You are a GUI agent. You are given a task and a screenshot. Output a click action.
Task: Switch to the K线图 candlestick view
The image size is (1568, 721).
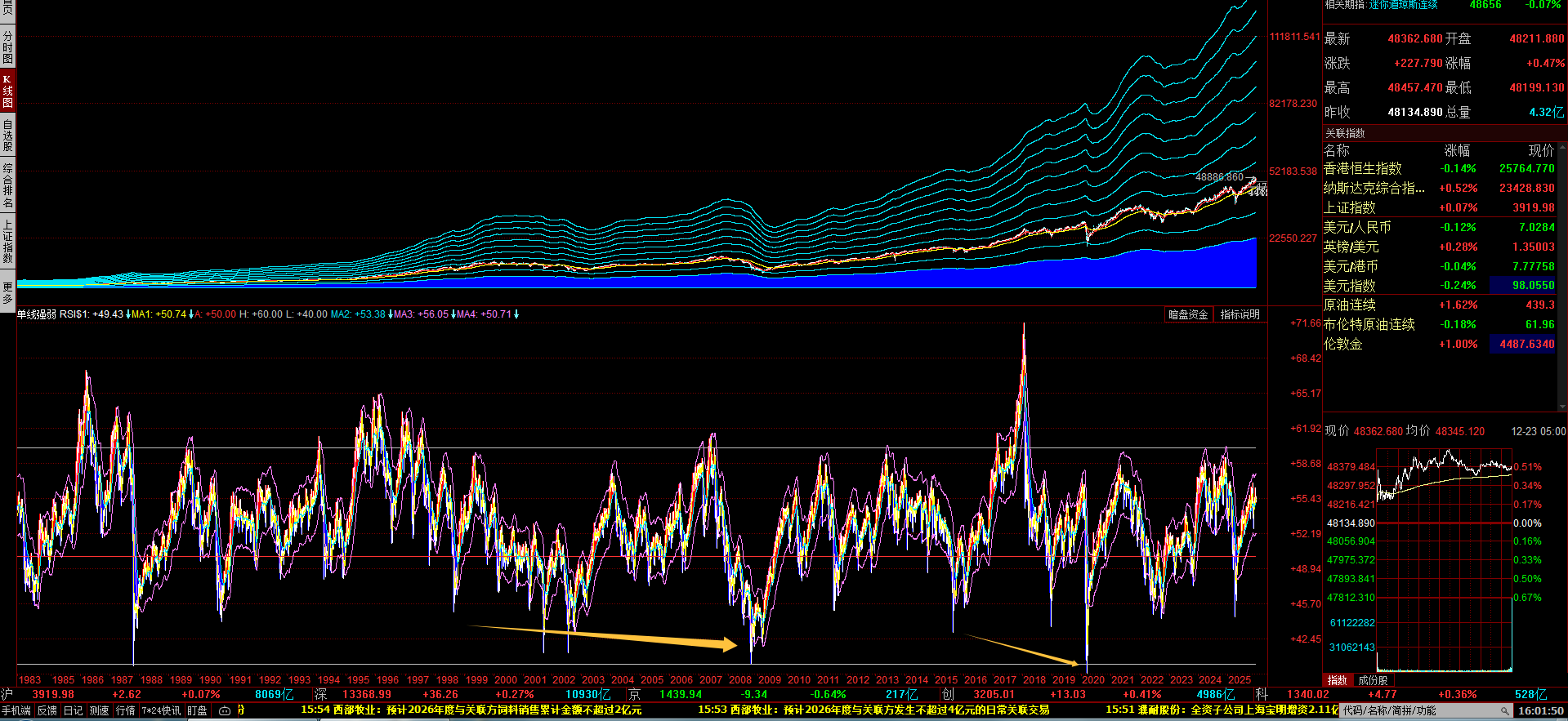click(7, 91)
